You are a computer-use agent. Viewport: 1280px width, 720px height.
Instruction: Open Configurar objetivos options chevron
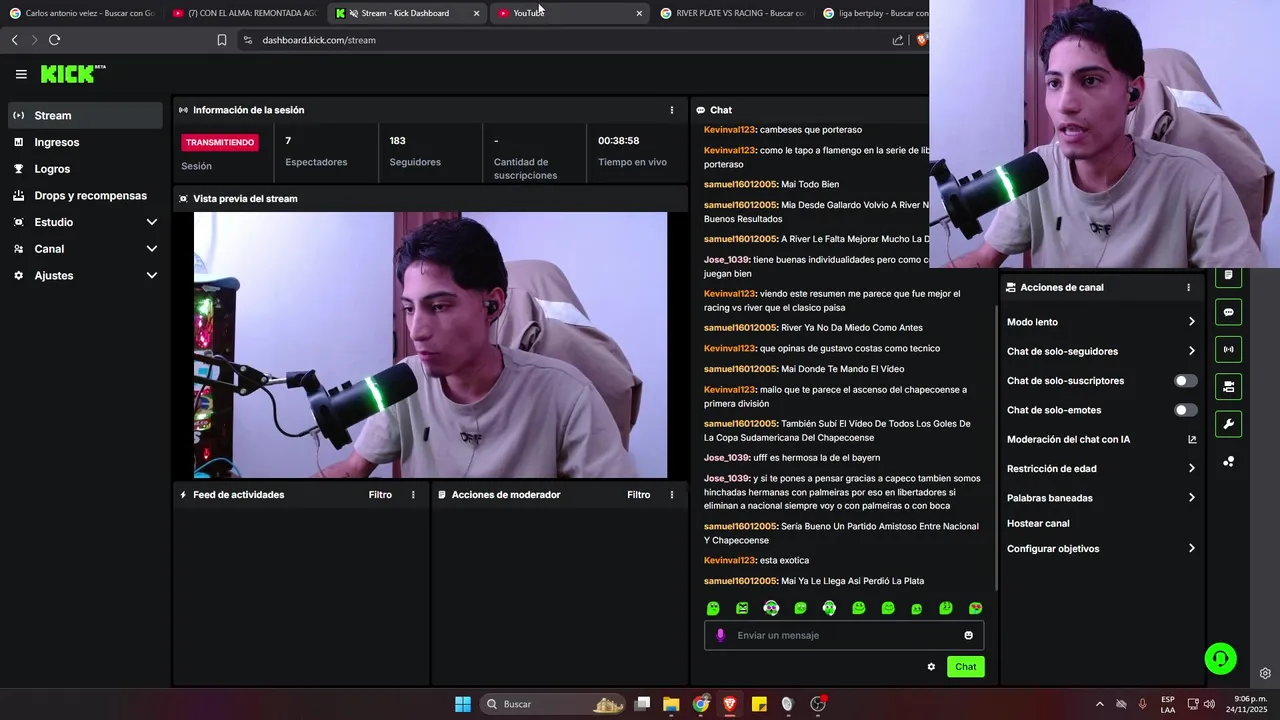point(1191,548)
